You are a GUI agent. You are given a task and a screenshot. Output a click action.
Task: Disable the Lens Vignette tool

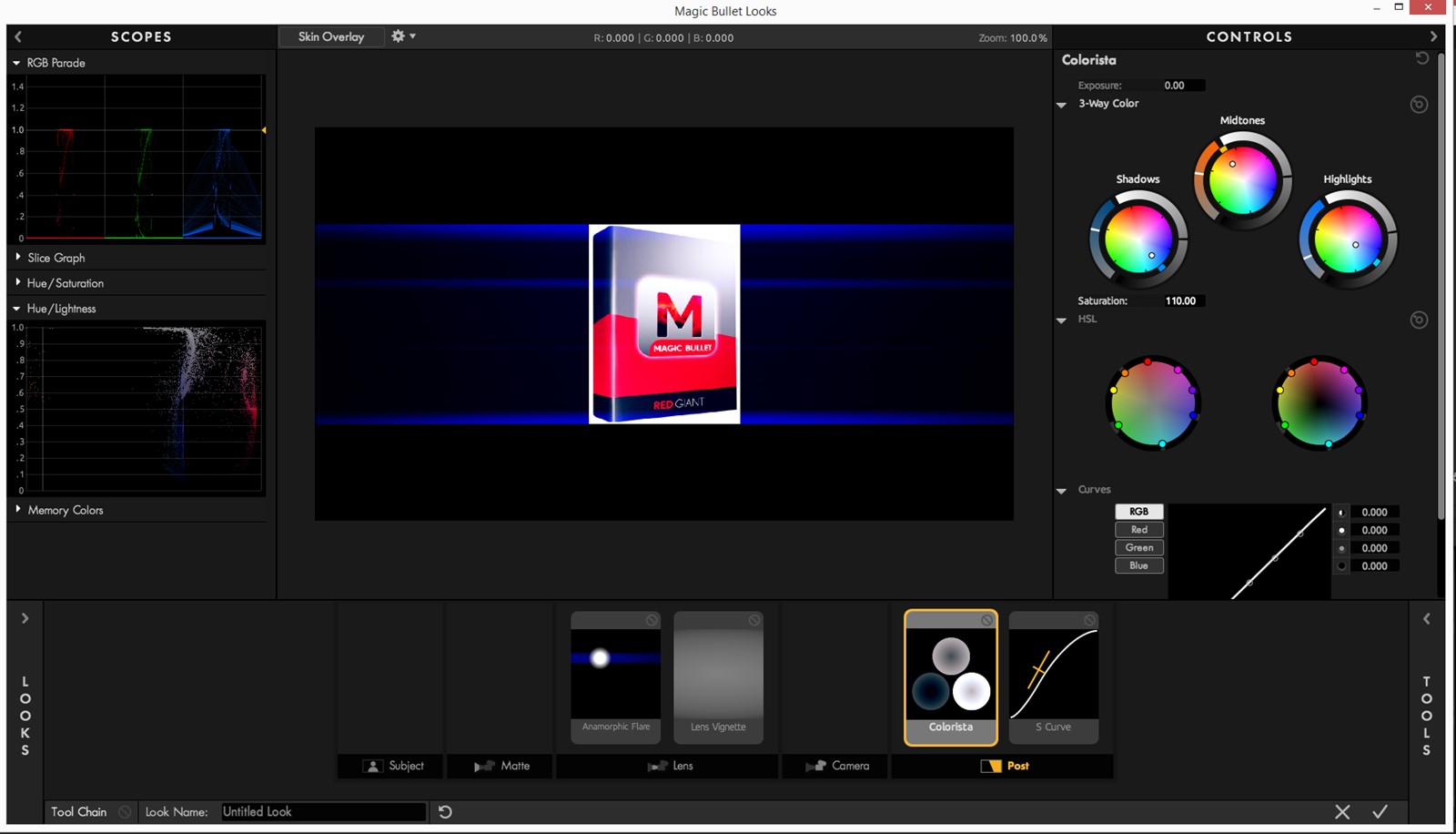754,620
